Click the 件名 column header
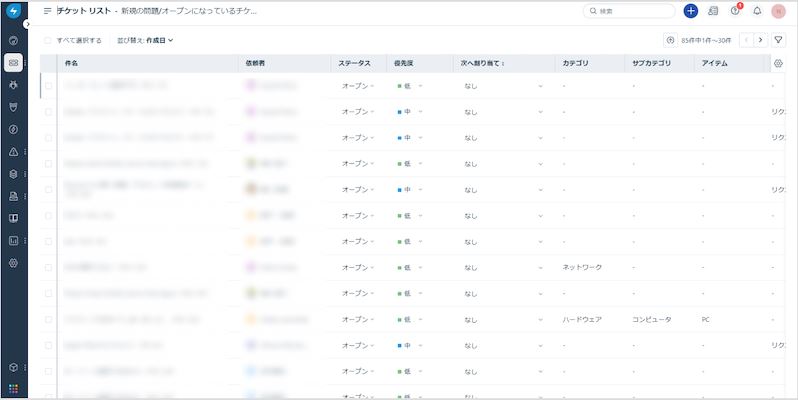 pos(72,63)
